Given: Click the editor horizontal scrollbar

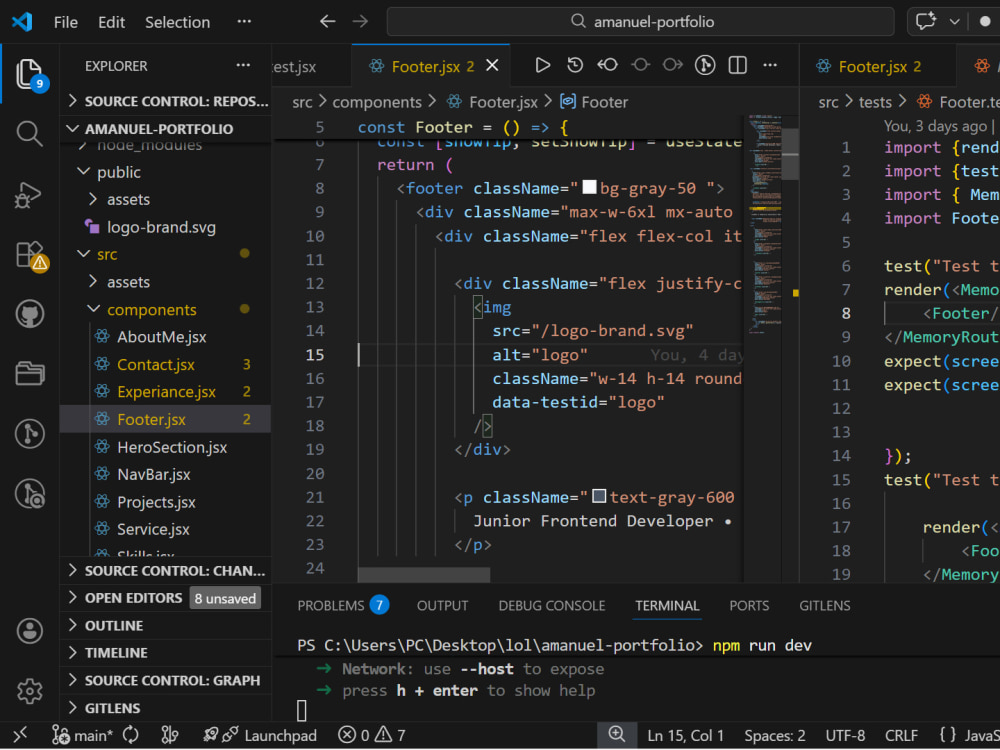Looking at the screenshot, I should (424, 575).
